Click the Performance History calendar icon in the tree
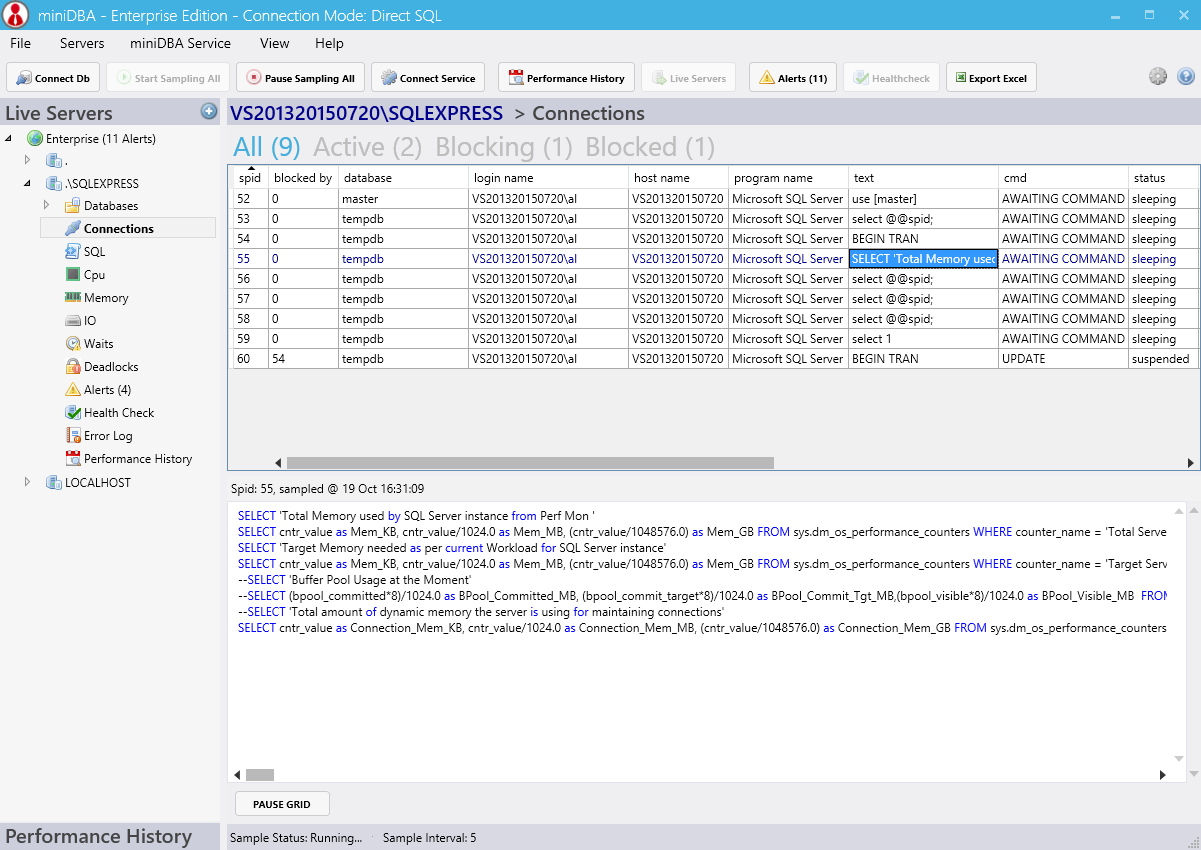The image size is (1201, 850). click(73, 459)
